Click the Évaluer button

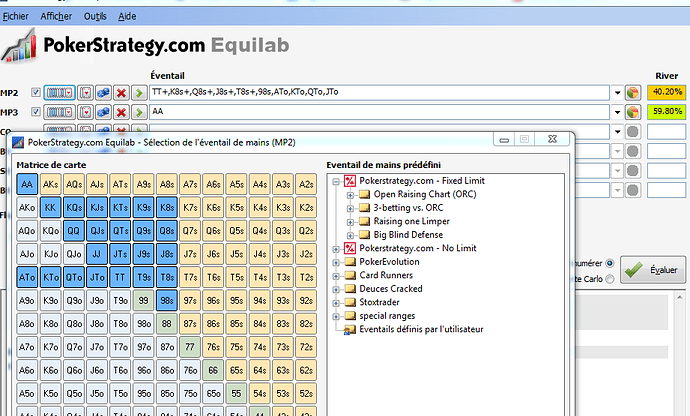[x=653, y=269]
